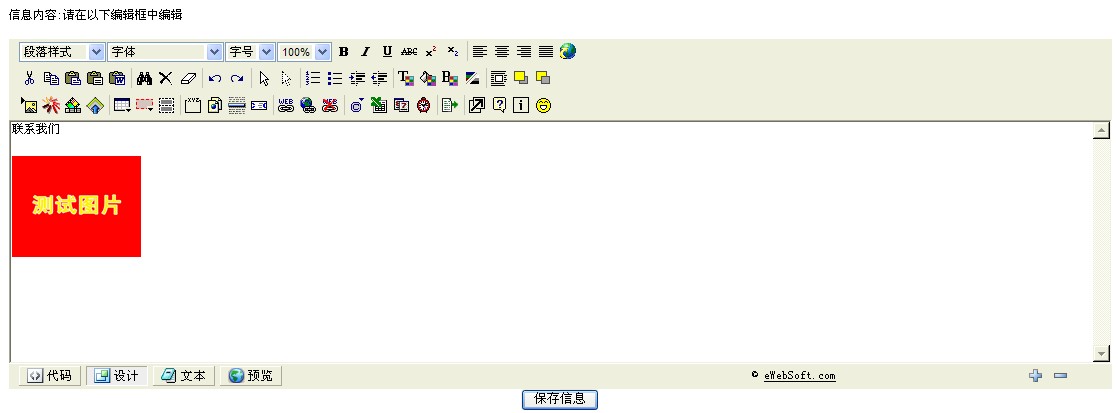
Task: Remove hyperlink with red WEB icon
Action: [329, 106]
